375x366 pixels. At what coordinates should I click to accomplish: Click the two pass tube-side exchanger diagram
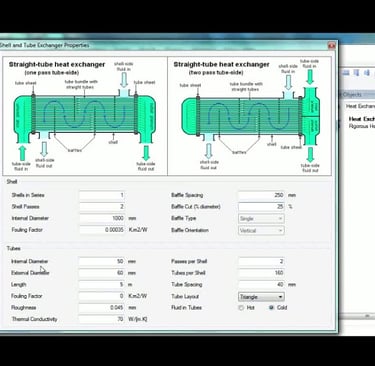click(x=249, y=116)
